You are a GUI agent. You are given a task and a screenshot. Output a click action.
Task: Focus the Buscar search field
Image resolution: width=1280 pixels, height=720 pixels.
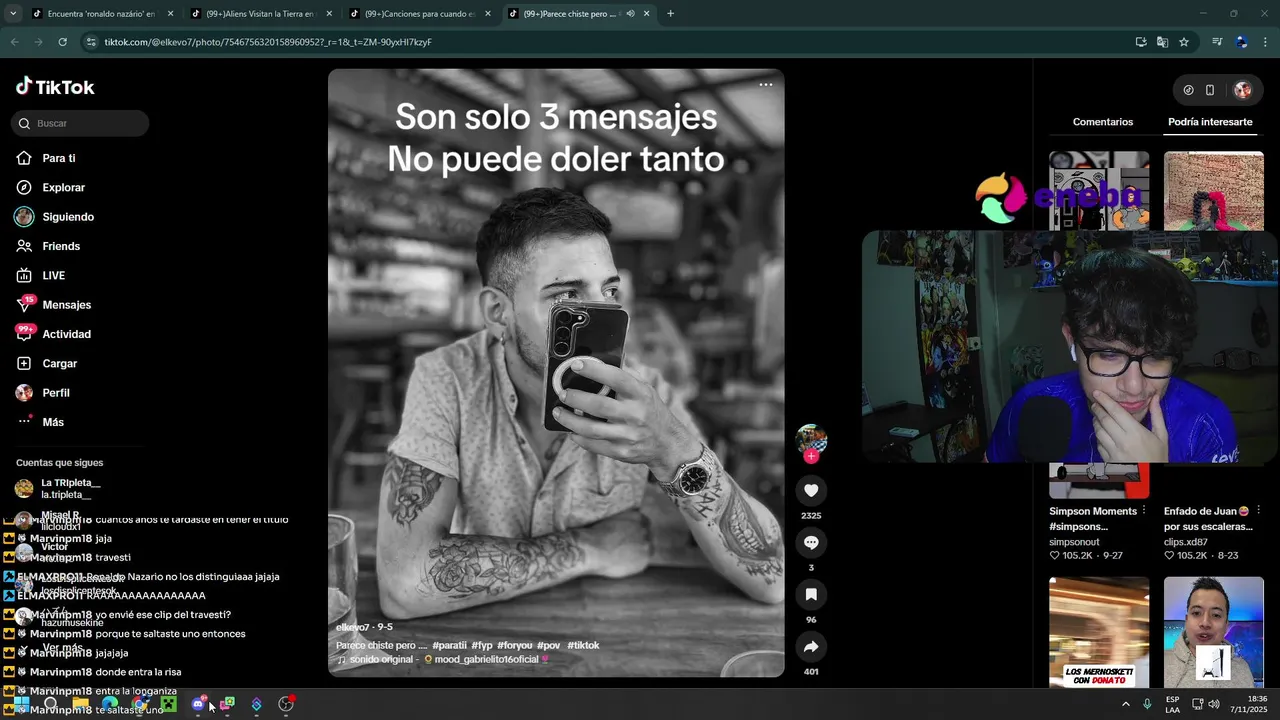point(80,123)
